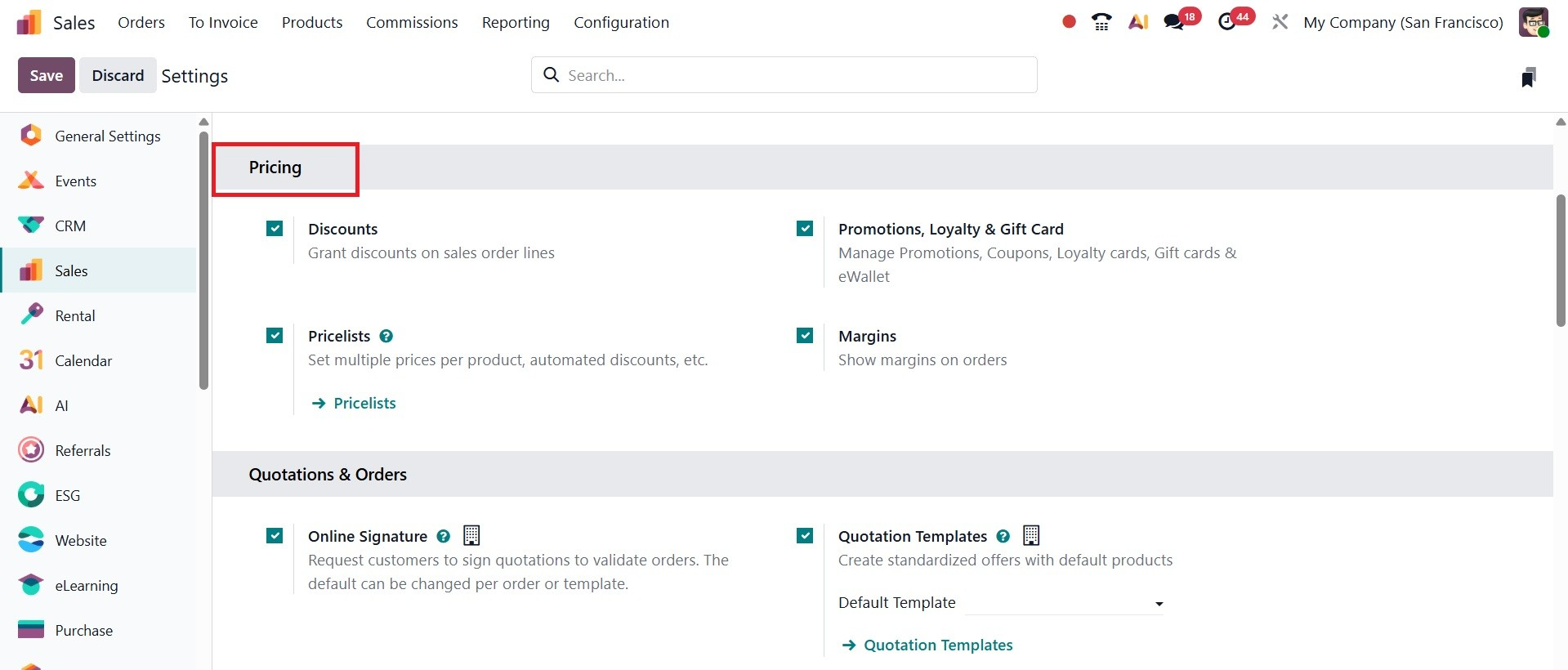
Task: Click the red recording indicator icon
Action: click(1069, 22)
